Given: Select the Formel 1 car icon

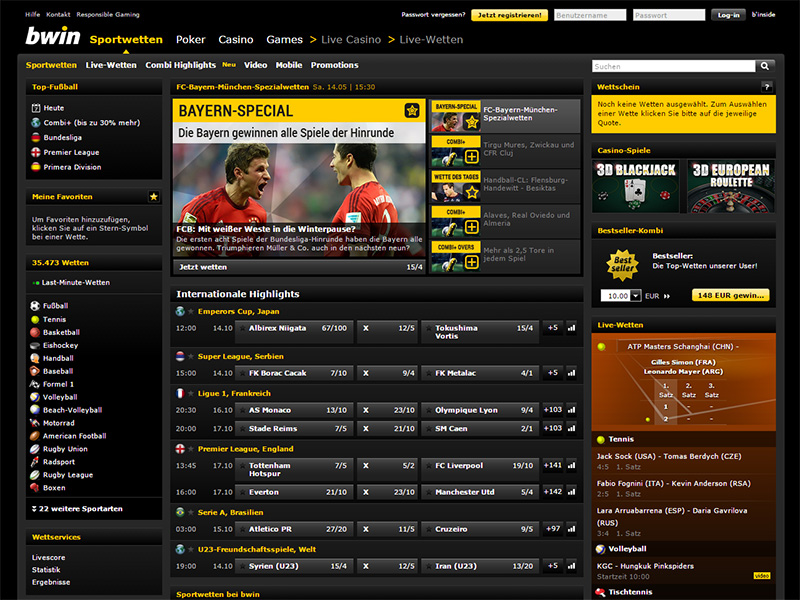Looking at the screenshot, I should click(x=35, y=384).
